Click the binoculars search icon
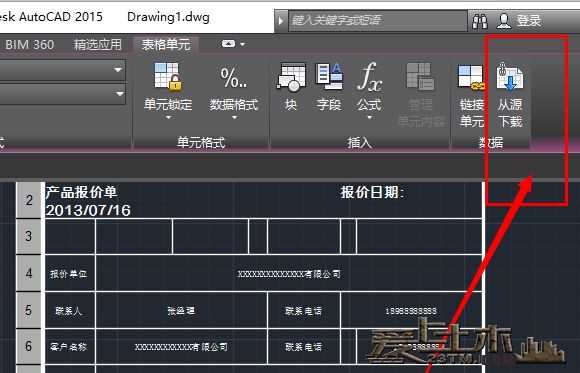The height and width of the screenshot is (373, 580). click(480, 21)
